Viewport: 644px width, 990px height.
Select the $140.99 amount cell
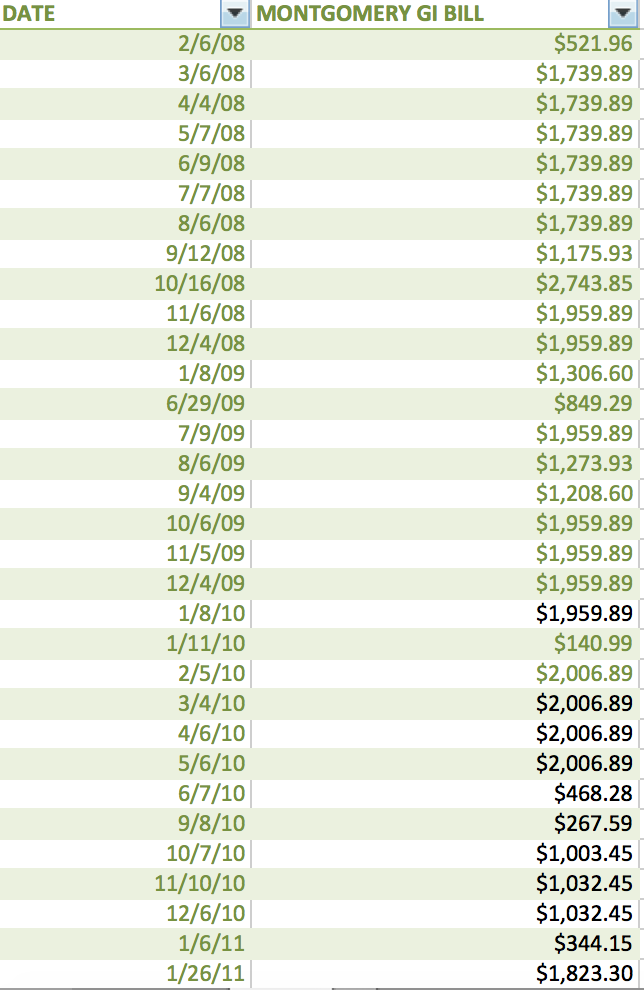[594, 643]
